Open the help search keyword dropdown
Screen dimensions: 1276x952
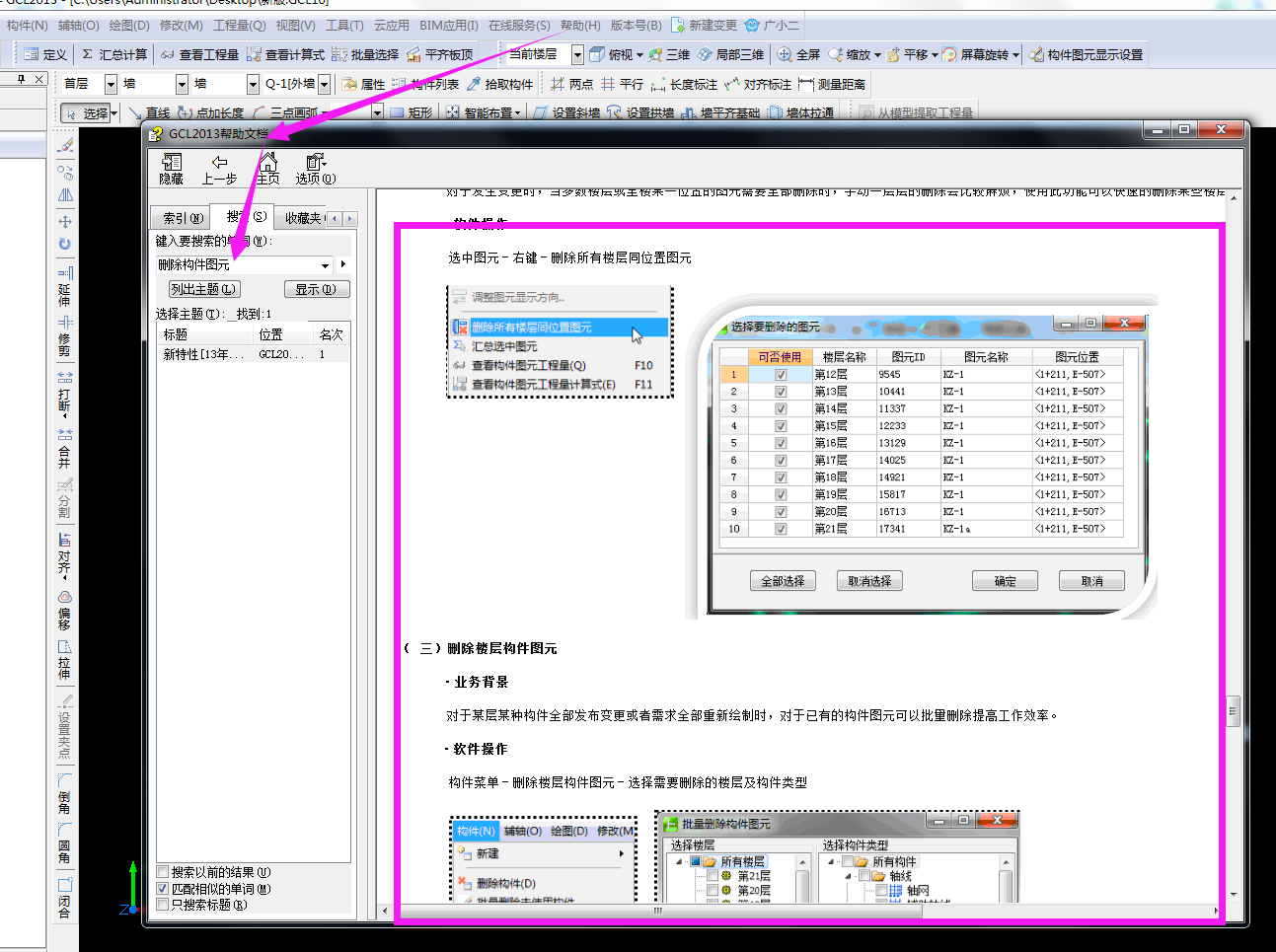(x=326, y=264)
